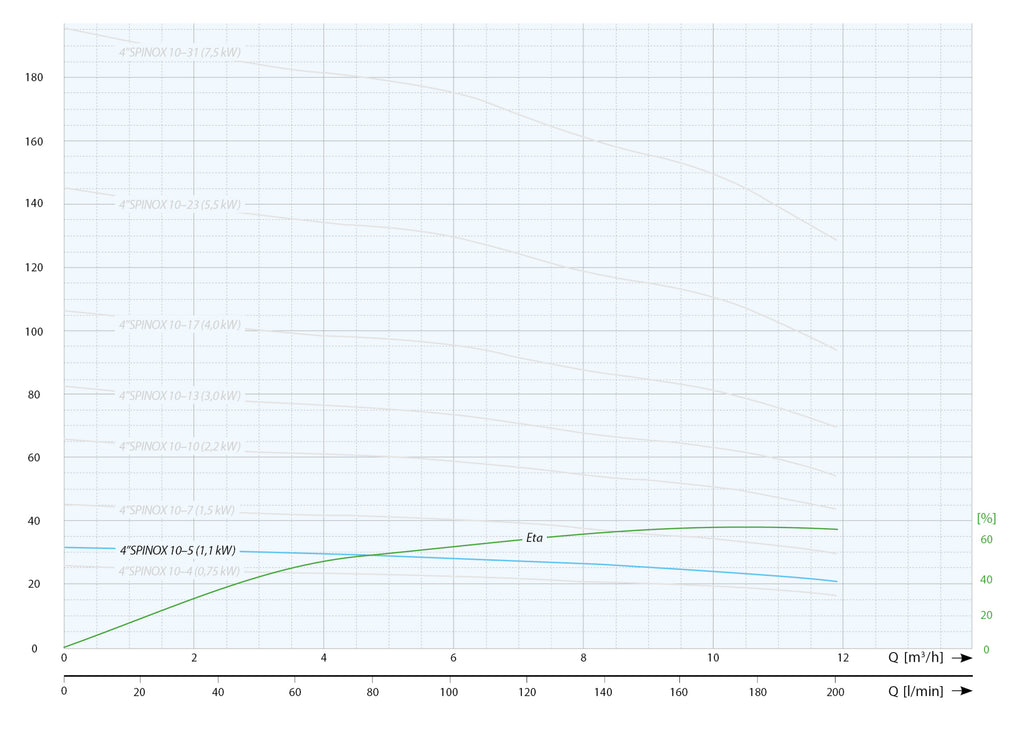Select the green [%] efficiency axis label

[986, 518]
